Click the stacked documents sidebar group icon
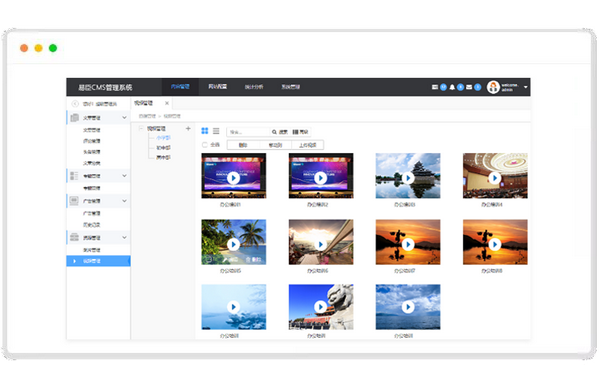The width and height of the screenshot is (600, 385). [75, 117]
